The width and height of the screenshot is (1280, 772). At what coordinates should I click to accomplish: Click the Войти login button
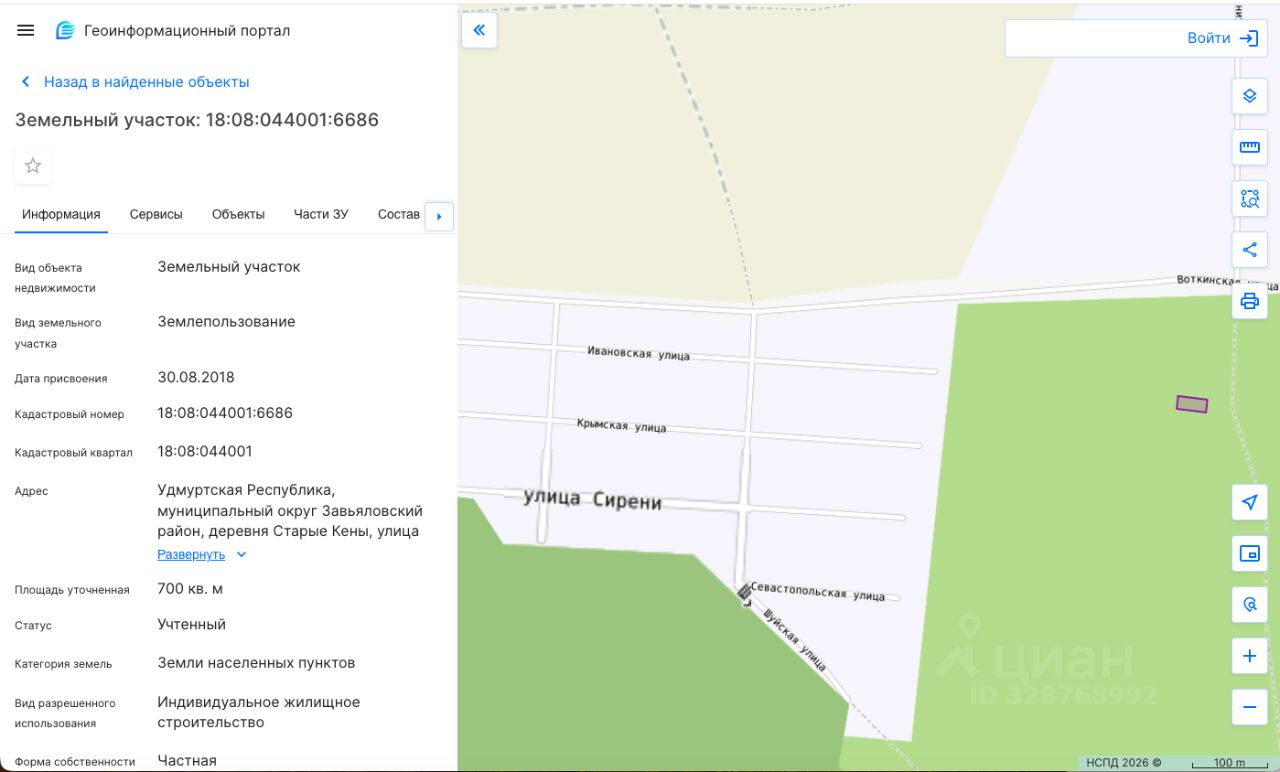click(x=1221, y=38)
